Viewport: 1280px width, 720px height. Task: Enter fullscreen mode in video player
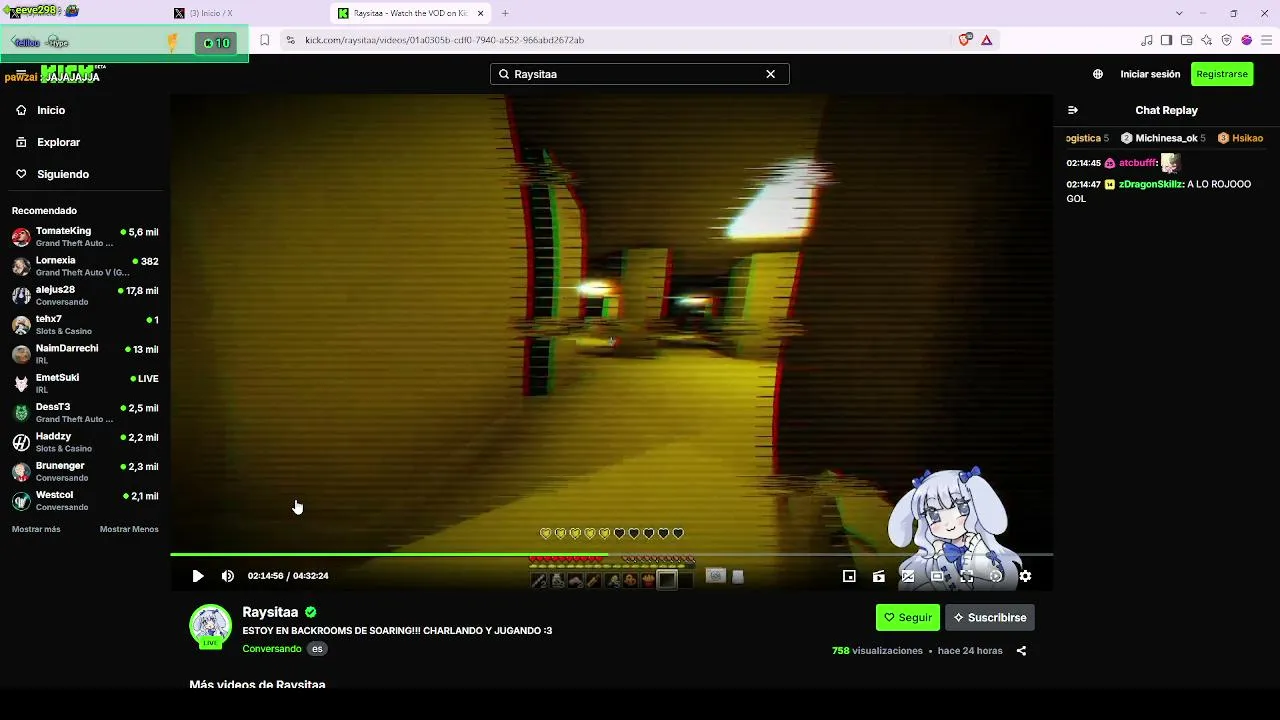[x=967, y=576]
